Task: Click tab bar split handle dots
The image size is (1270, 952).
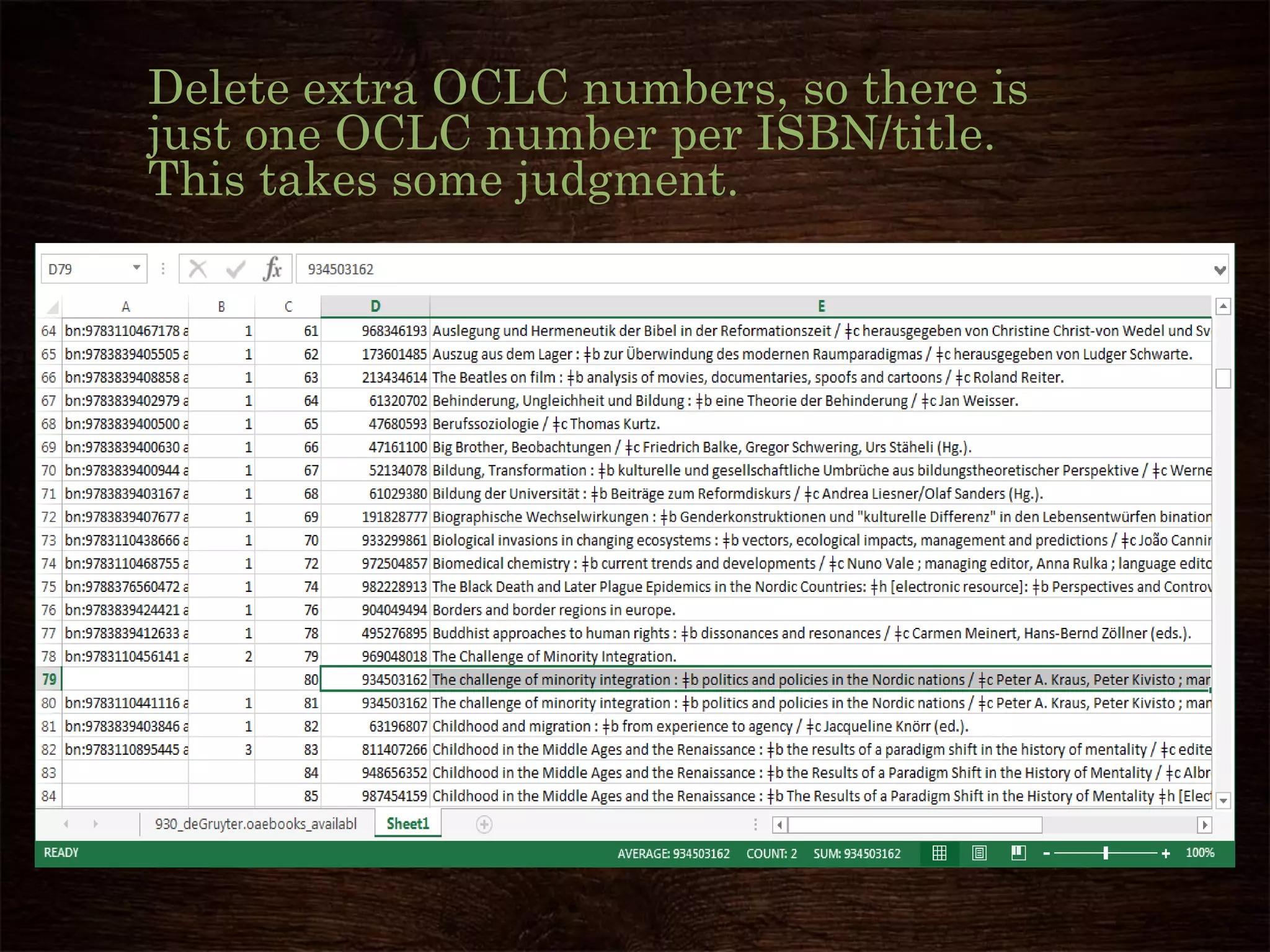Action: 755,824
